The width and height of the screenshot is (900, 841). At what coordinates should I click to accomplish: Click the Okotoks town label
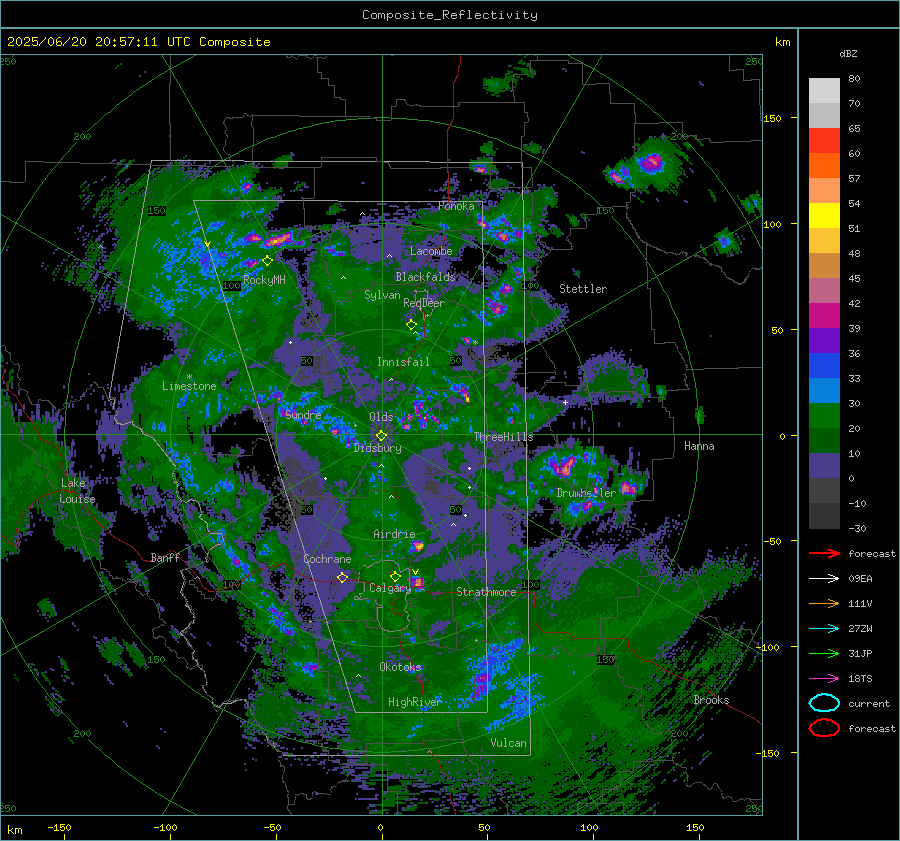pyautogui.click(x=400, y=667)
